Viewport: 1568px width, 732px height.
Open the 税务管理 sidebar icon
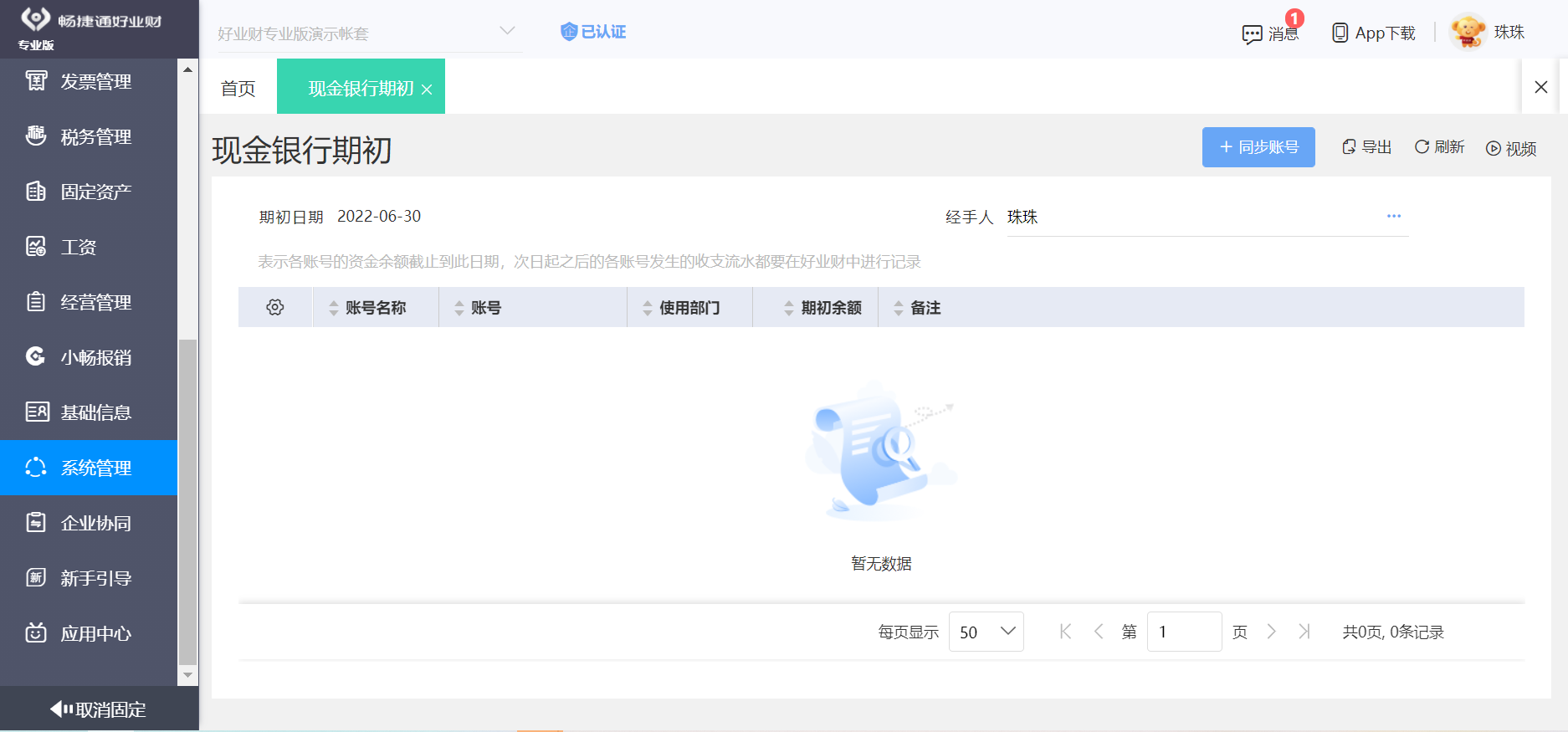(36, 136)
